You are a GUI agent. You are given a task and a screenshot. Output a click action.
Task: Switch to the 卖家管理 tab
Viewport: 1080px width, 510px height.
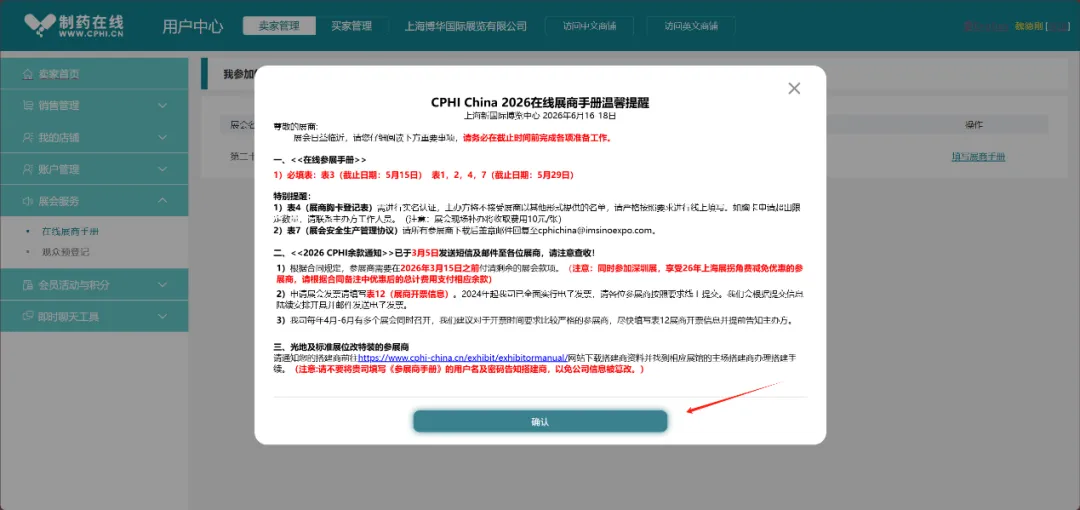point(279,26)
